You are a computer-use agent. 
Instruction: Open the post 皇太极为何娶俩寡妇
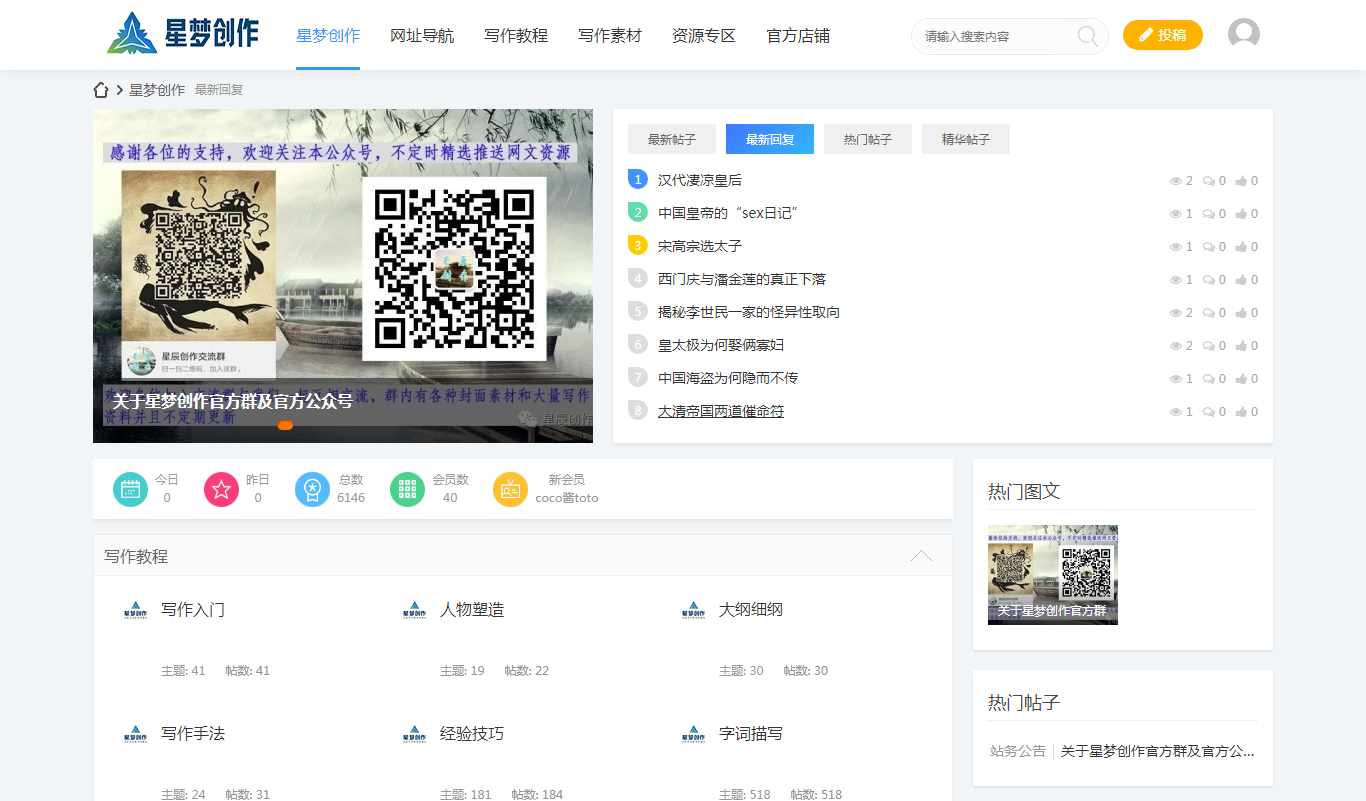(721, 345)
